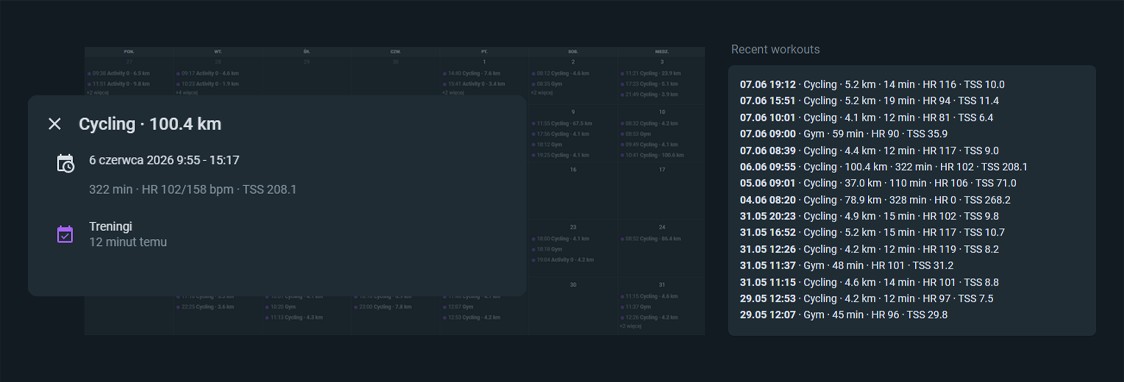Click the 11:21 Cycling 23.9 km calendar event
The height and width of the screenshot is (382, 1124).
651,73
